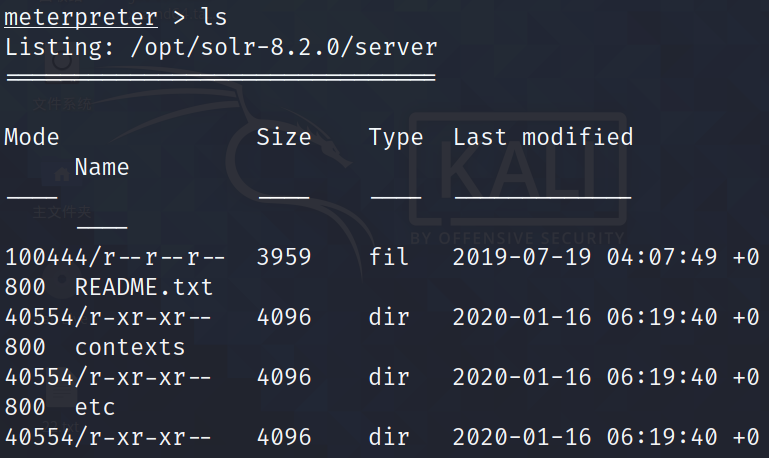This screenshot has width=769, height=458.
Task: Click the etc directory name
Action: click(x=95, y=407)
